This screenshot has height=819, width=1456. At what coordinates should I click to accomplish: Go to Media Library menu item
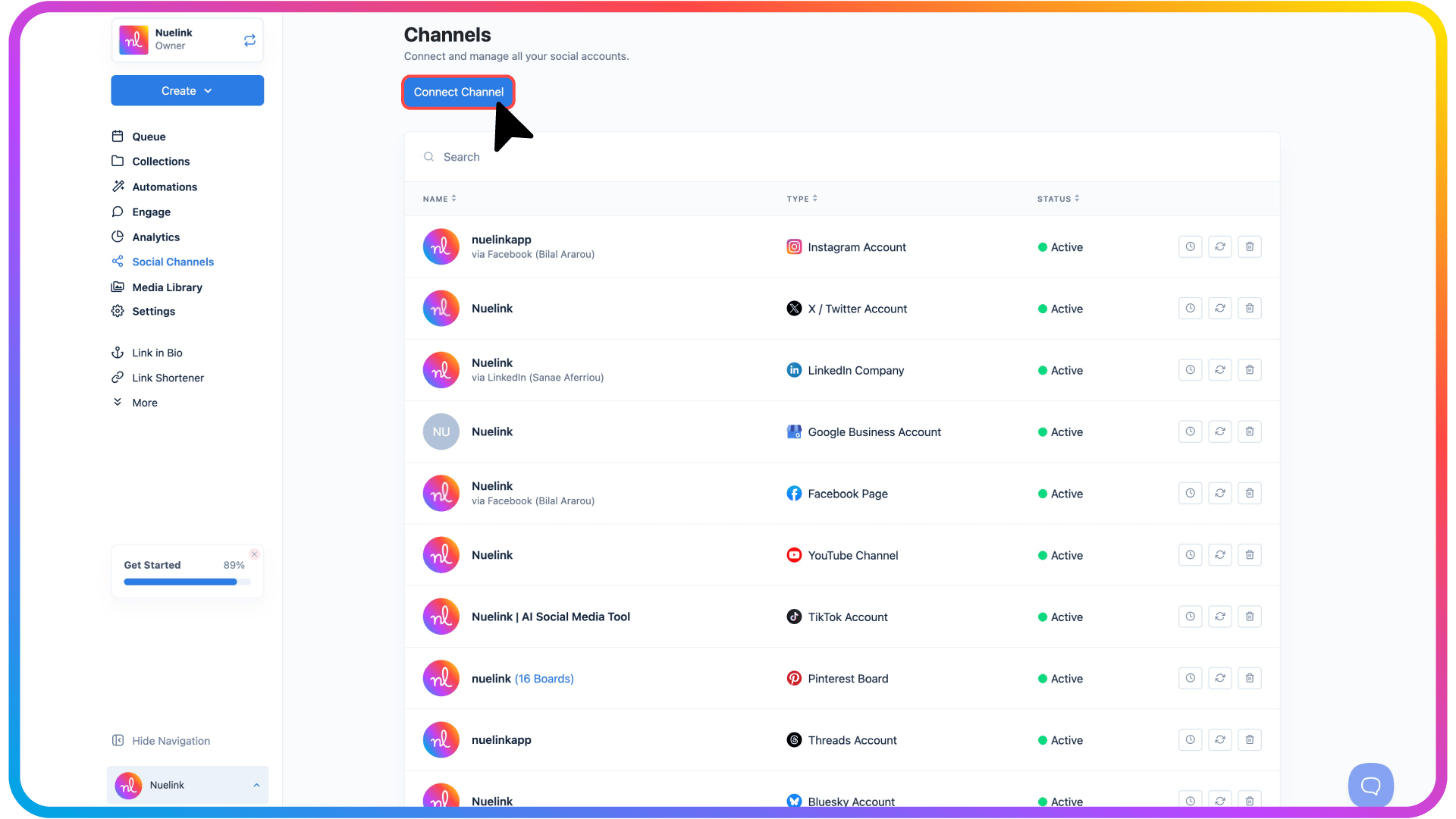(x=167, y=287)
